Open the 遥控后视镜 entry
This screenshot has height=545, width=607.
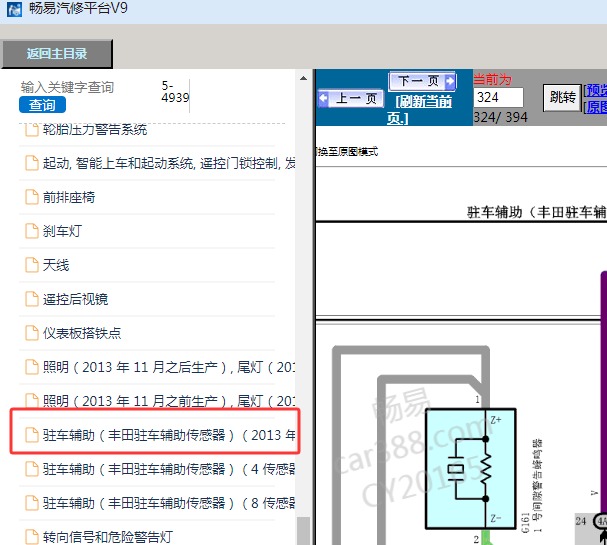click(x=75, y=299)
